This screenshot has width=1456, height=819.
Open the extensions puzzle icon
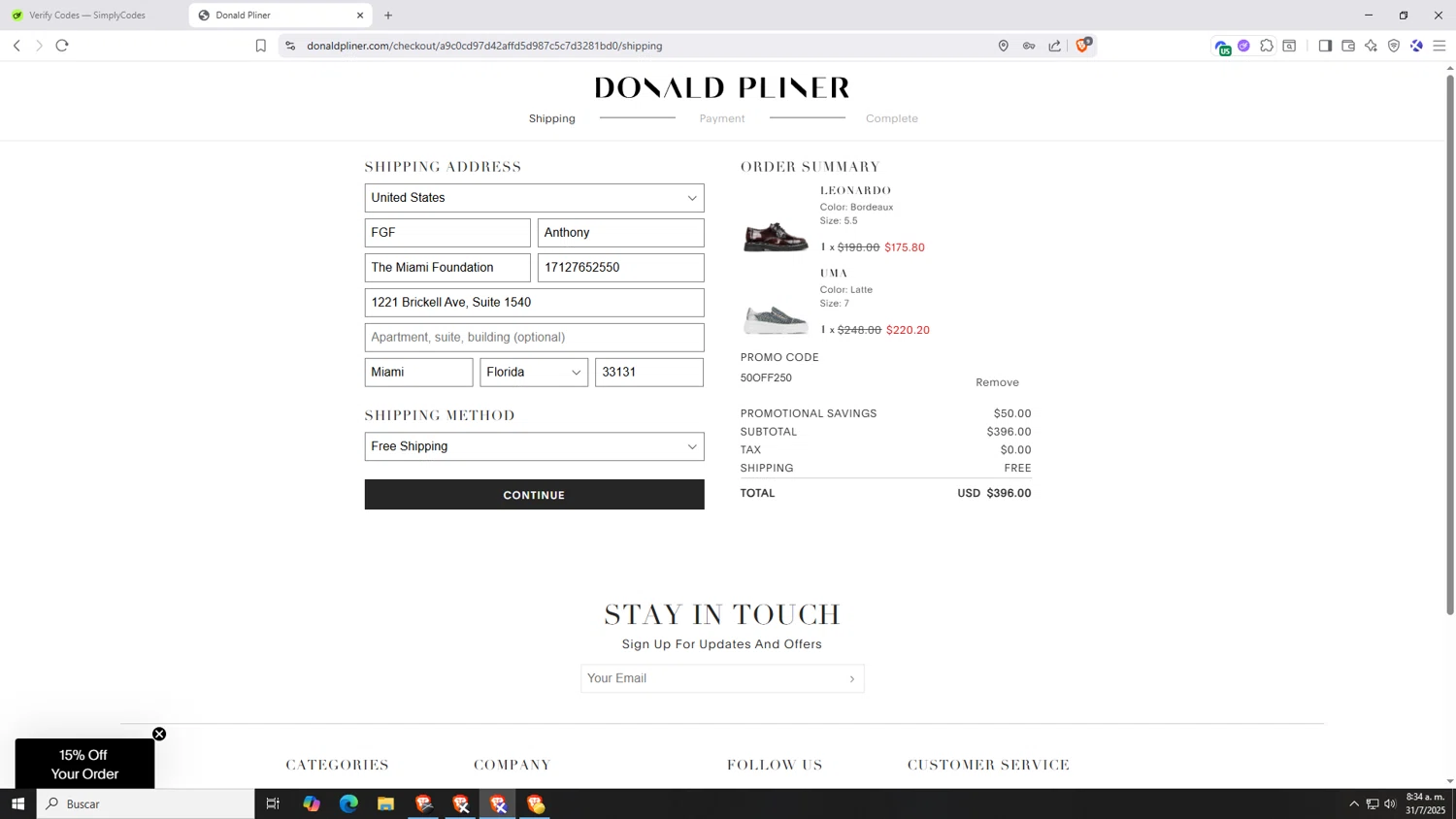1267,46
